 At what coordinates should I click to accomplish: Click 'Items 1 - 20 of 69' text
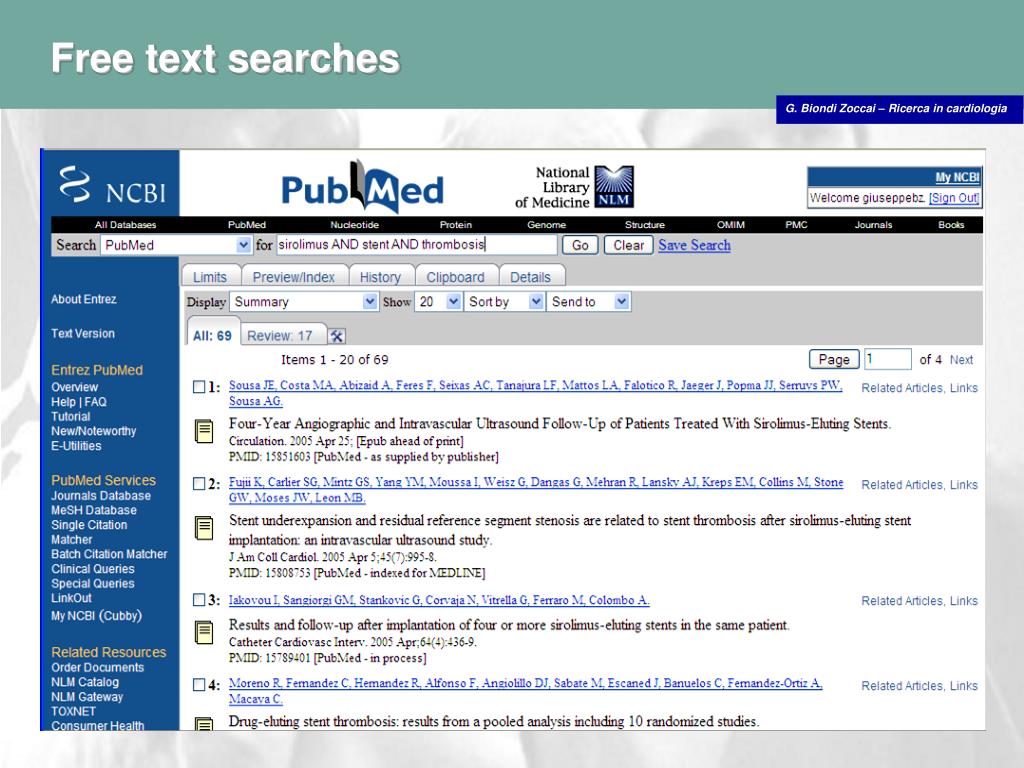point(334,359)
